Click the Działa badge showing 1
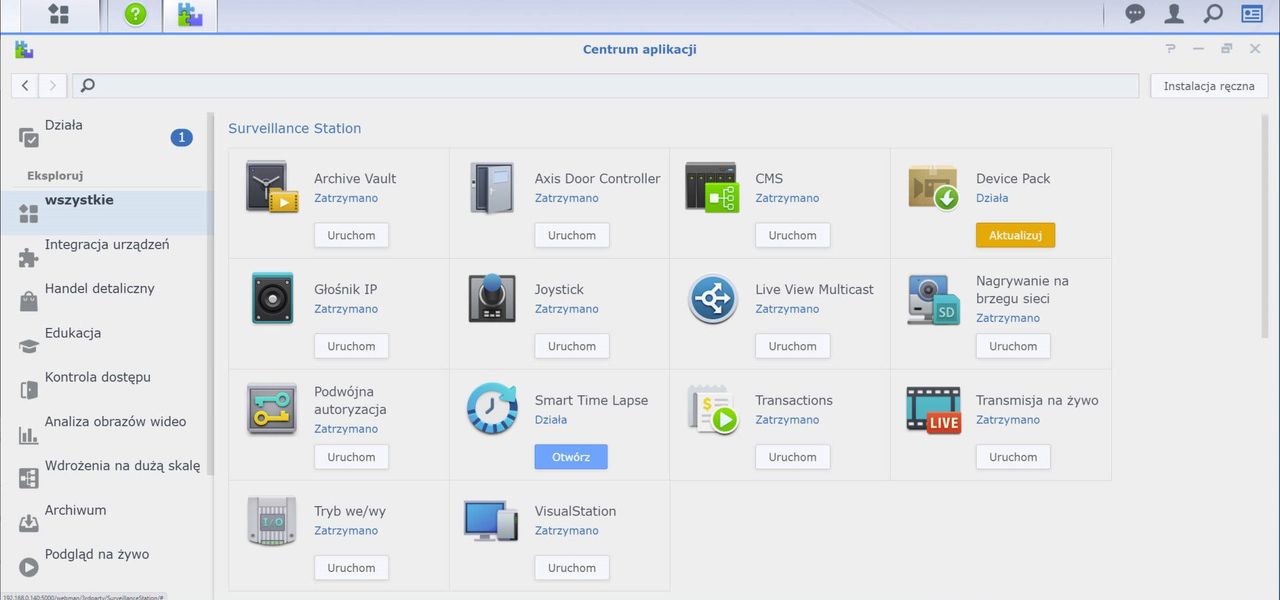 point(181,137)
